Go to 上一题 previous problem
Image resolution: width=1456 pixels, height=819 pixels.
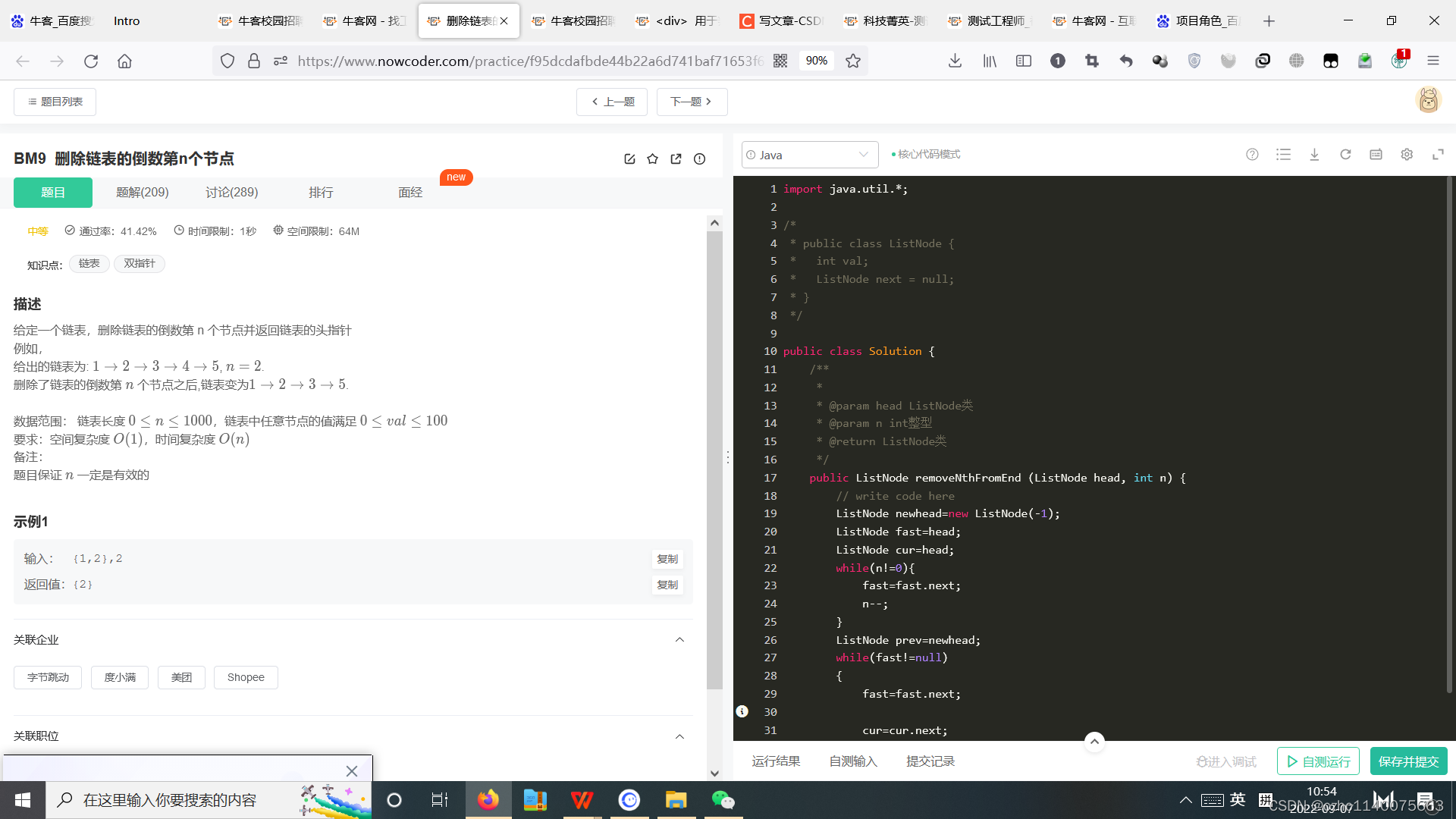point(612,102)
